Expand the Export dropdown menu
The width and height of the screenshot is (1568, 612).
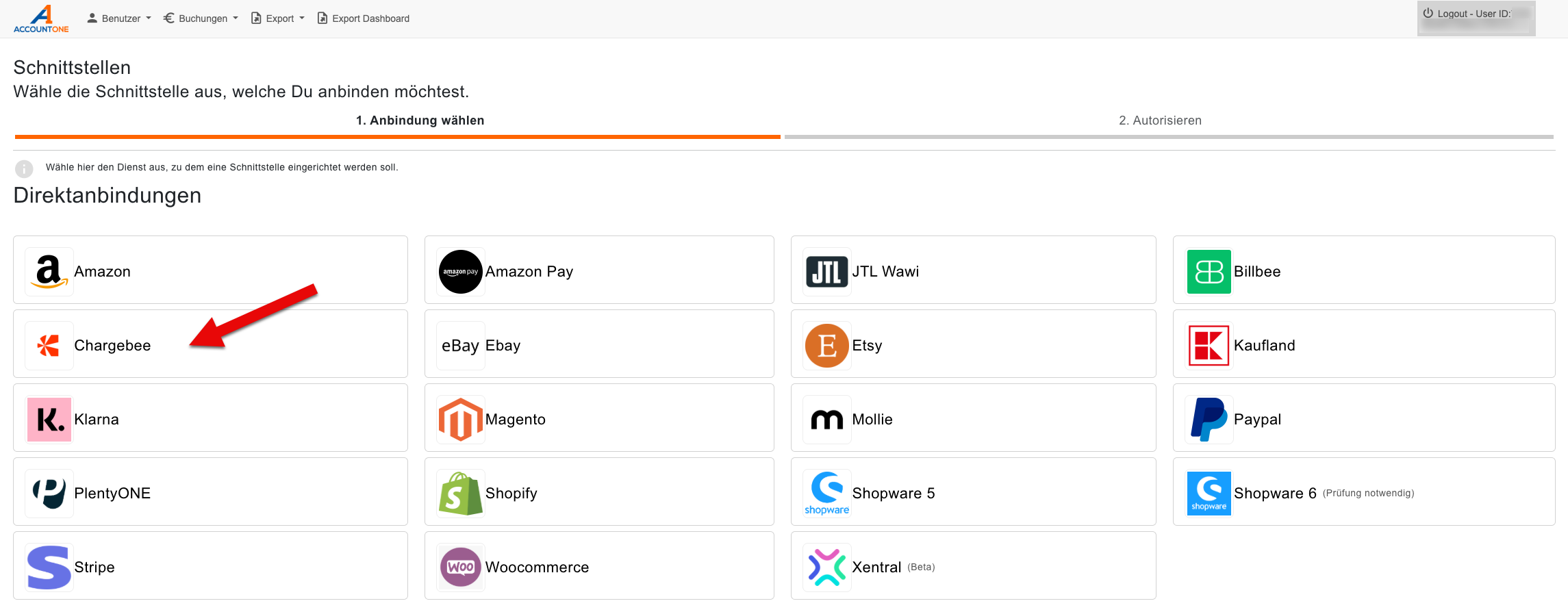pyautogui.click(x=278, y=18)
